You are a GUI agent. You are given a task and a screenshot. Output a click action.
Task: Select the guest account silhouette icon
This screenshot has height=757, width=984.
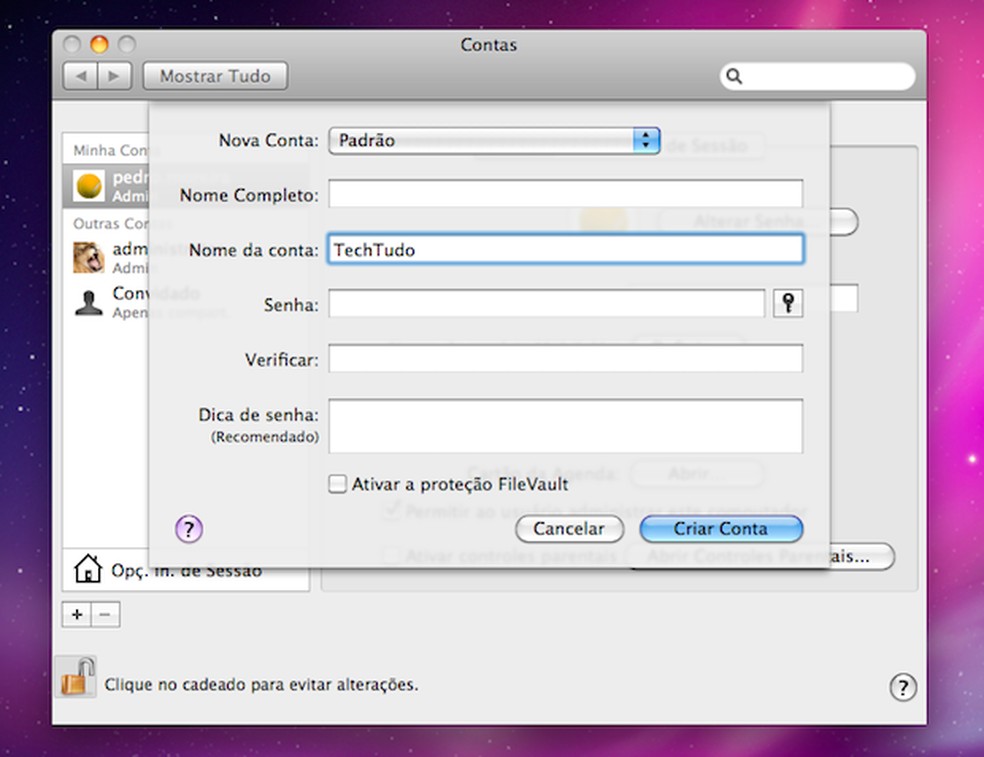pyautogui.click(x=88, y=303)
